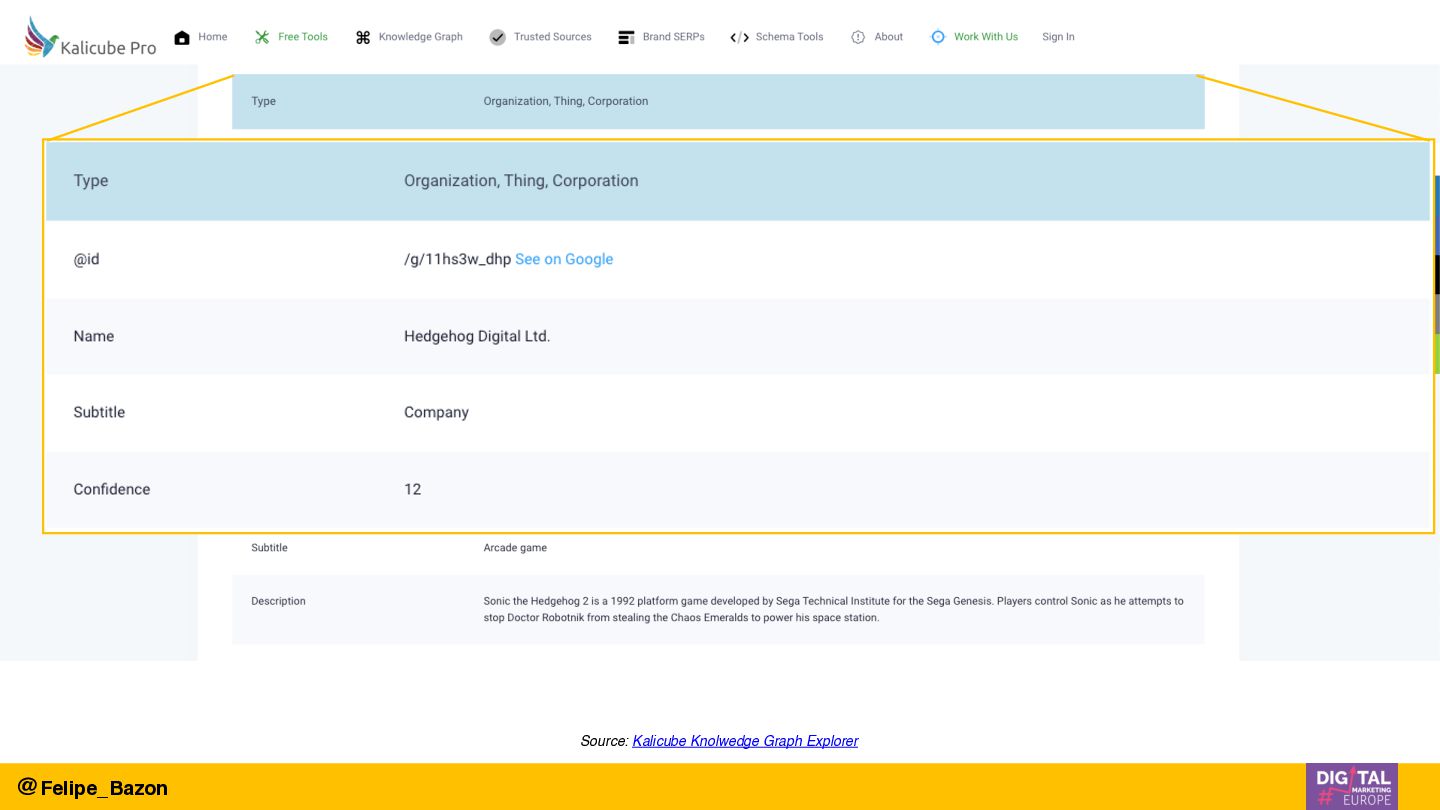The height and width of the screenshot is (810, 1440).
Task: Click the small Organization, Thing, Corporation text
Action: (x=566, y=101)
